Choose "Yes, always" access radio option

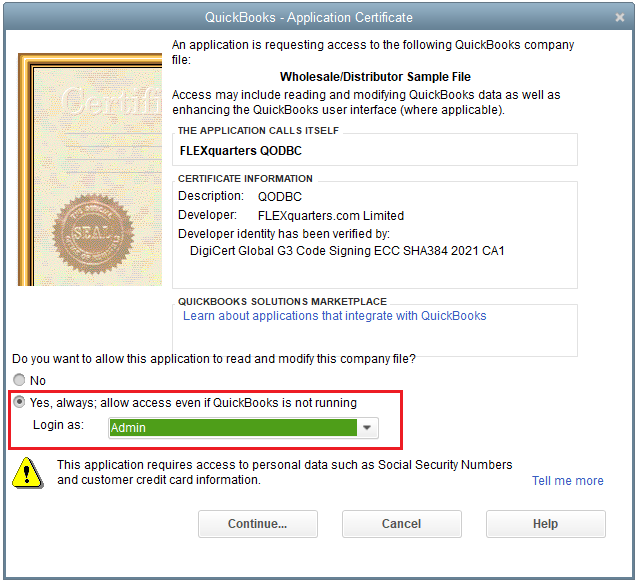click(x=20, y=403)
